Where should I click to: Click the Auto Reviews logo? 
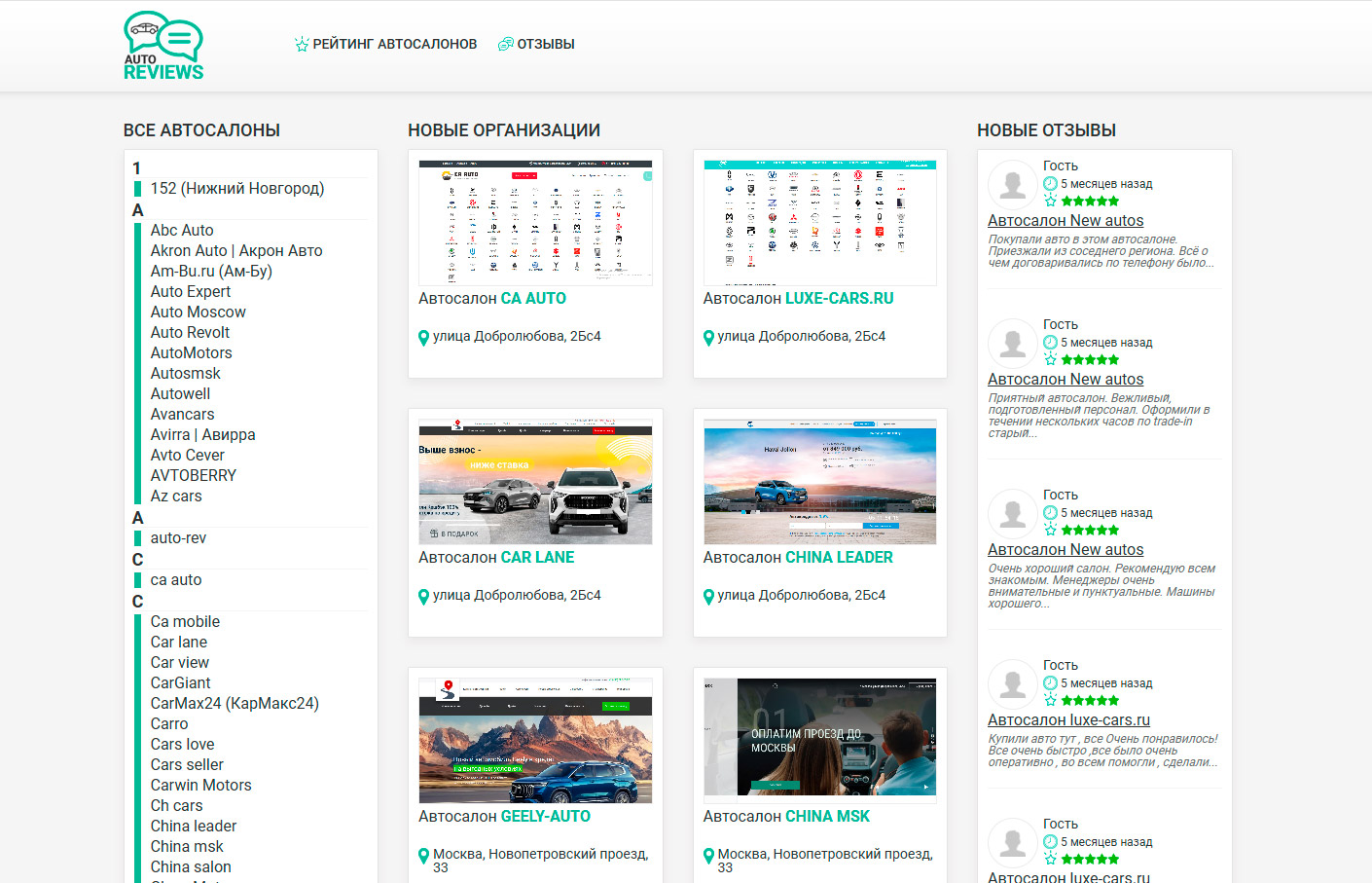pyautogui.click(x=163, y=46)
